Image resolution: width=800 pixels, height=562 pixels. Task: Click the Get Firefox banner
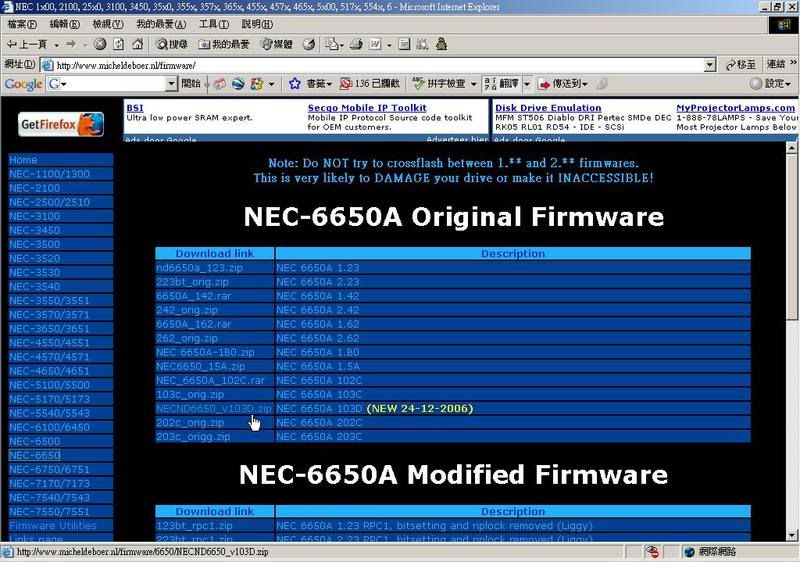click(61, 124)
